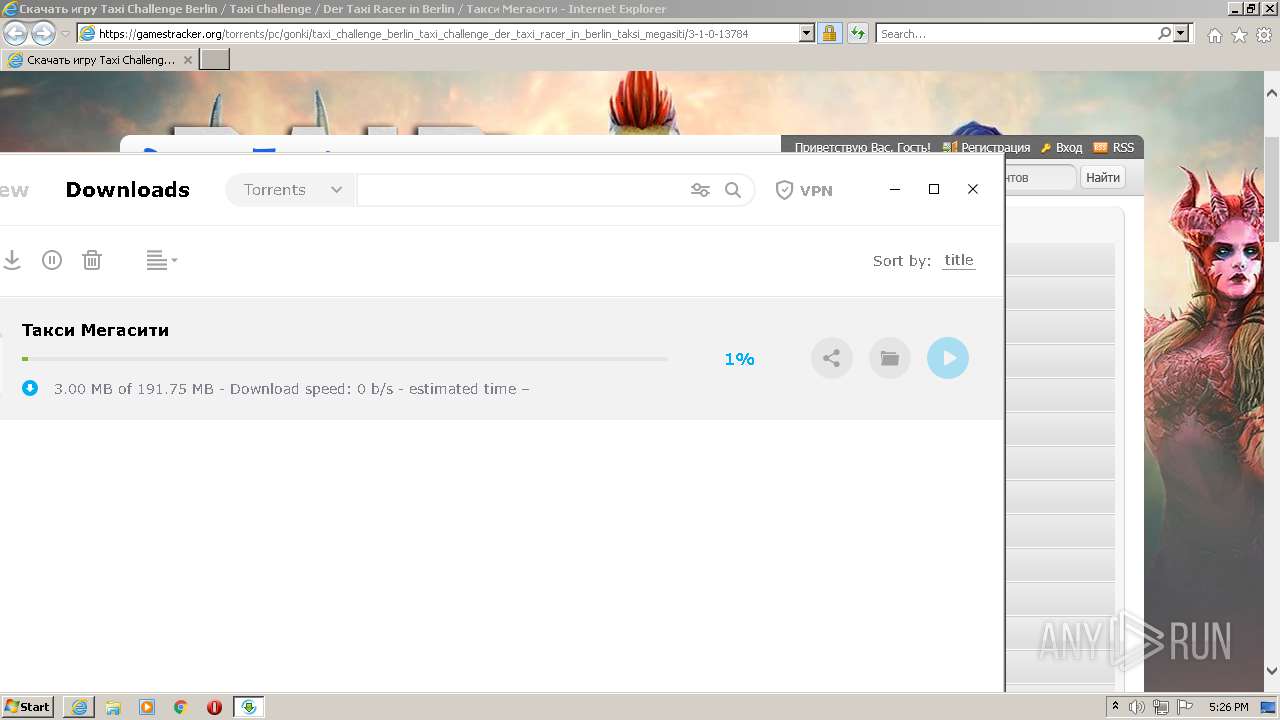
Task: Click the Action Center flag icon
Action: (x=1185, y=707)
